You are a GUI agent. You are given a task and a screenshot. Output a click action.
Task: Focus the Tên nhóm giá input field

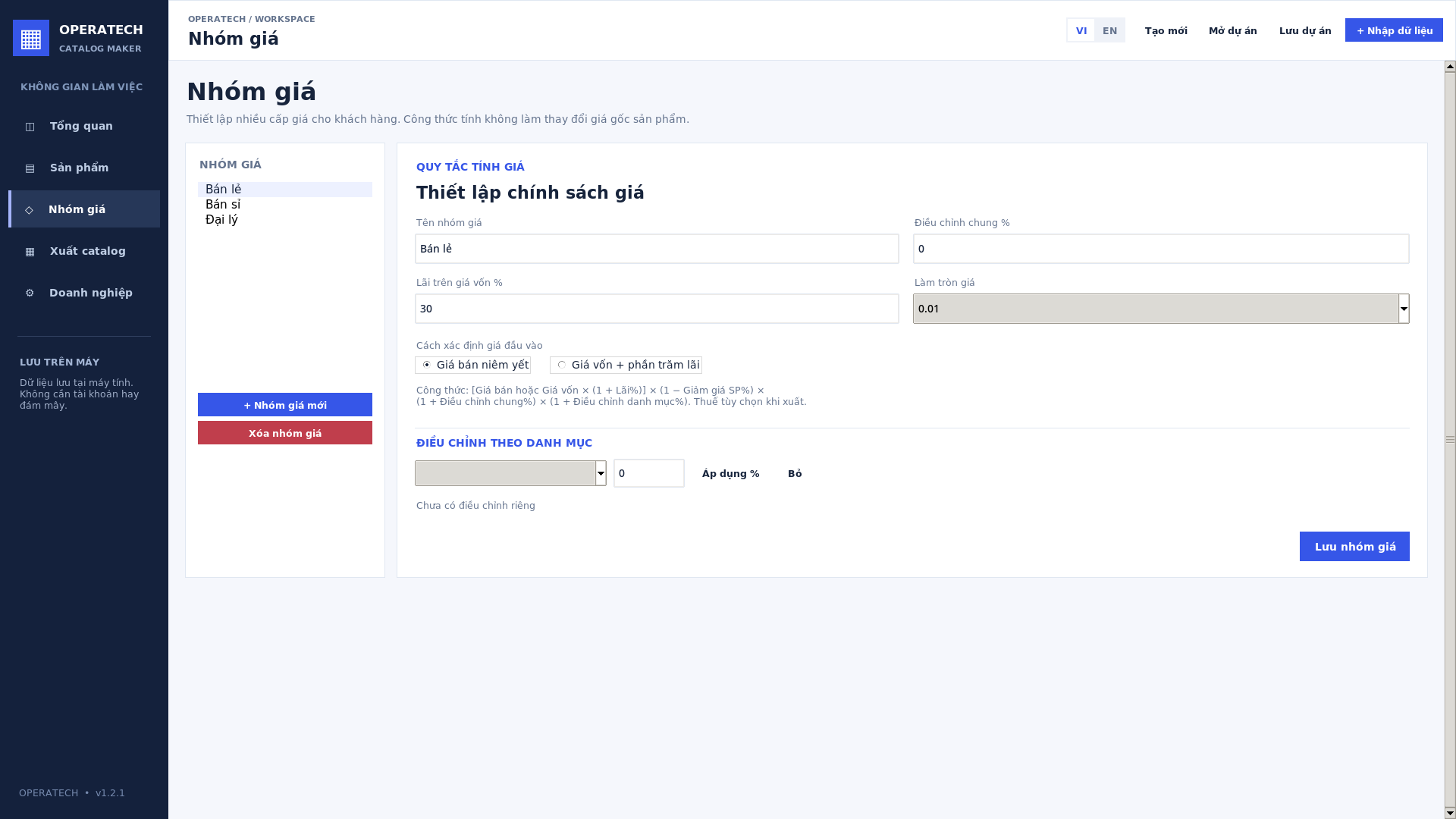coord(657,249)
